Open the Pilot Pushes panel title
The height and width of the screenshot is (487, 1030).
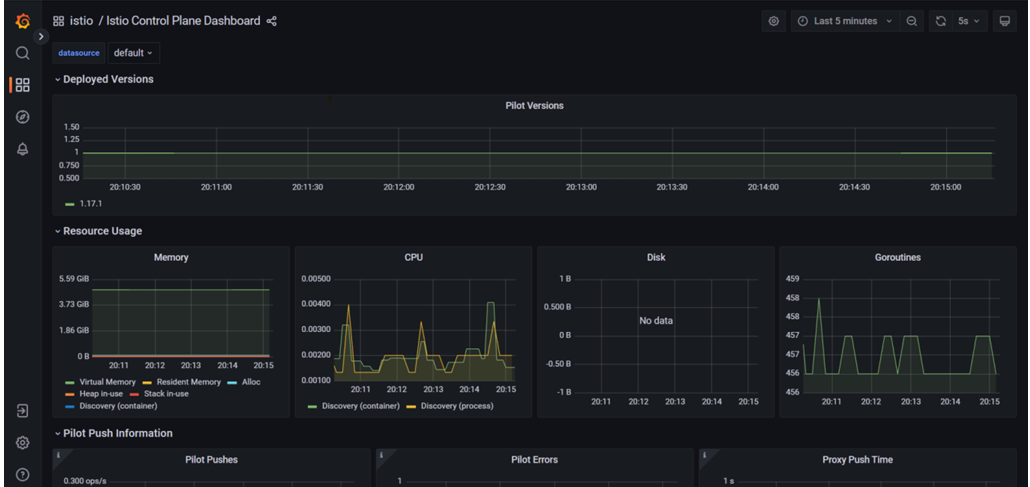[212, 459]
